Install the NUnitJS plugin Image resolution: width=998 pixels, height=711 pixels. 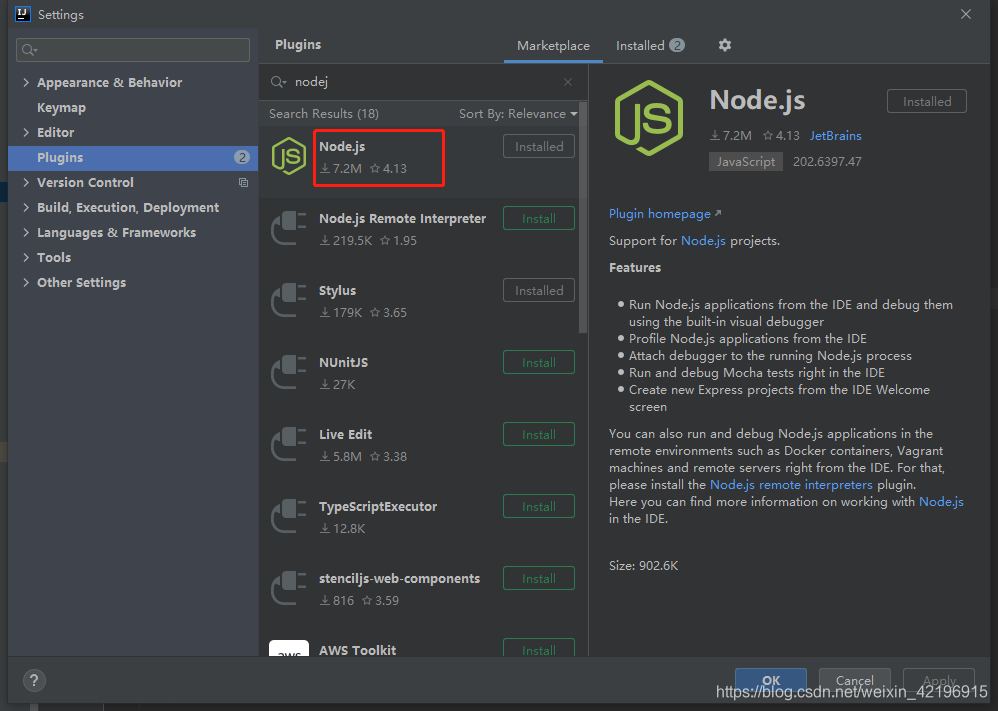tap(538, 362)
